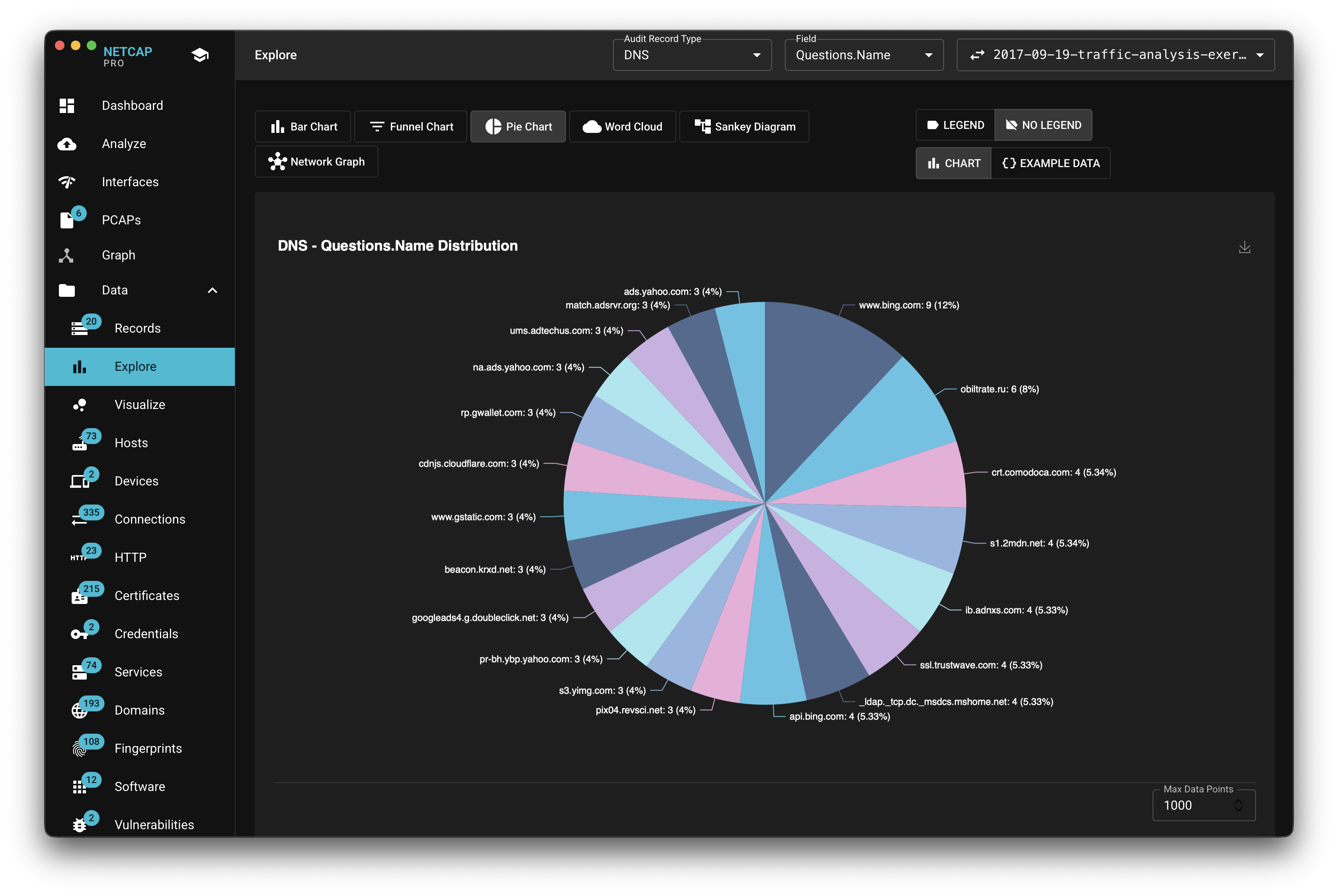Image resolution: width=1338 pixels, height=896 pixels.
Task: Click the Visualize bubble icon
Action: (80, 405)
